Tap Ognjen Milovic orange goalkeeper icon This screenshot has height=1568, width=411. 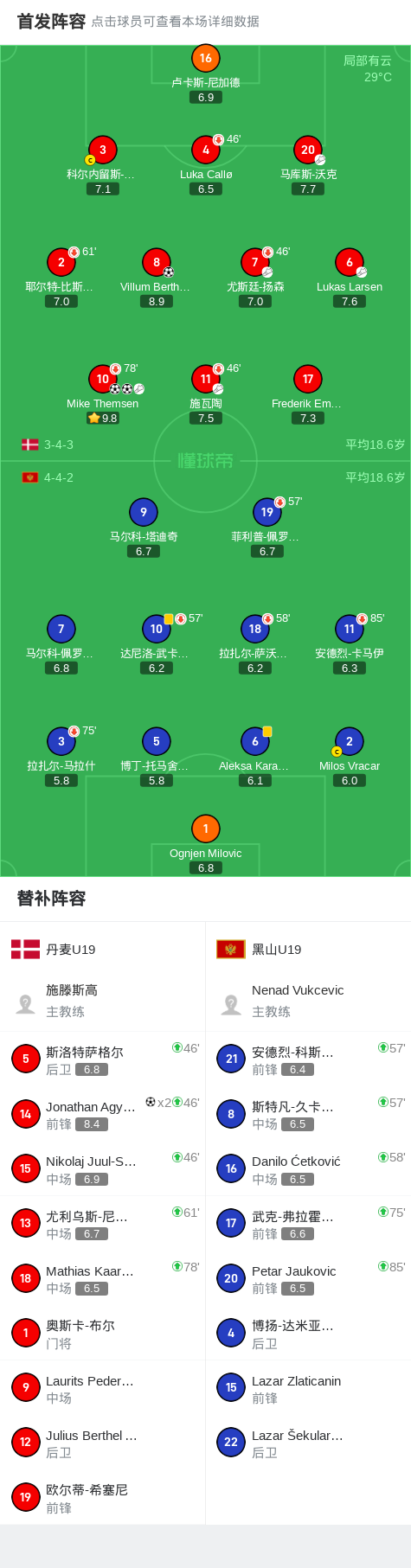(205, 829)
